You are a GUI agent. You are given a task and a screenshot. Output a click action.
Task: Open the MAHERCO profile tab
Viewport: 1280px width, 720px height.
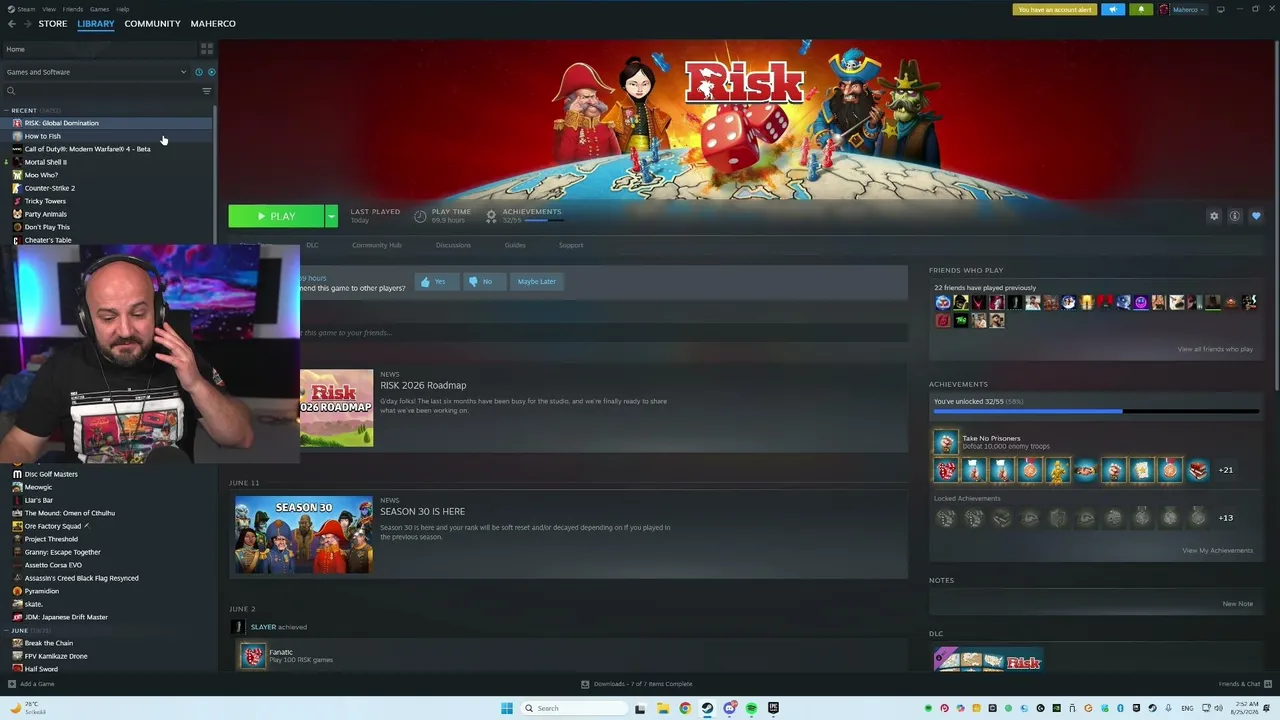(x=213, y=24)
